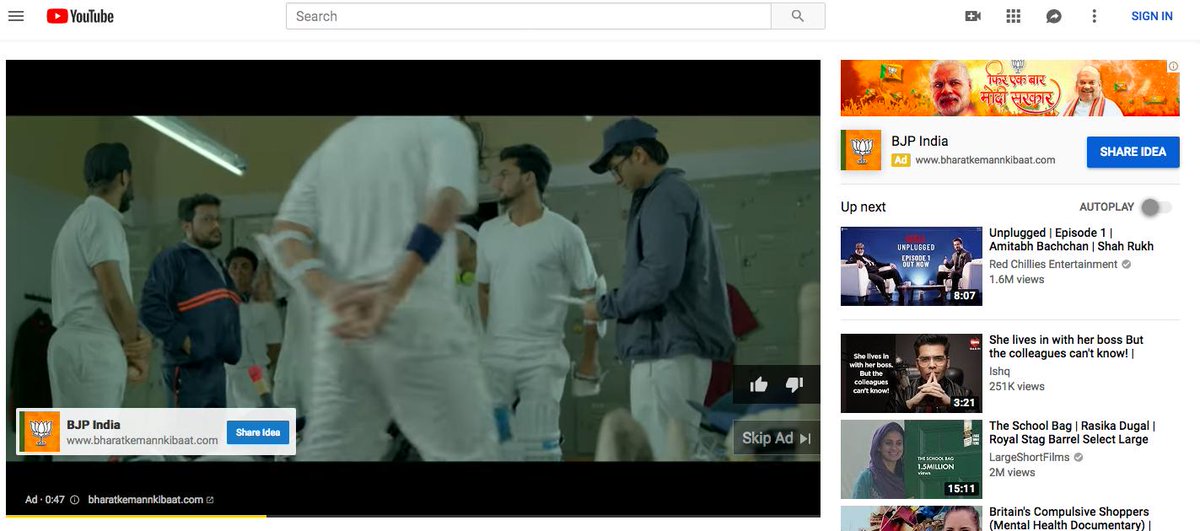1200x531 pixels.
Task: Open Britain's Compulsive Shoppers title
Action: click(1069, 518)
